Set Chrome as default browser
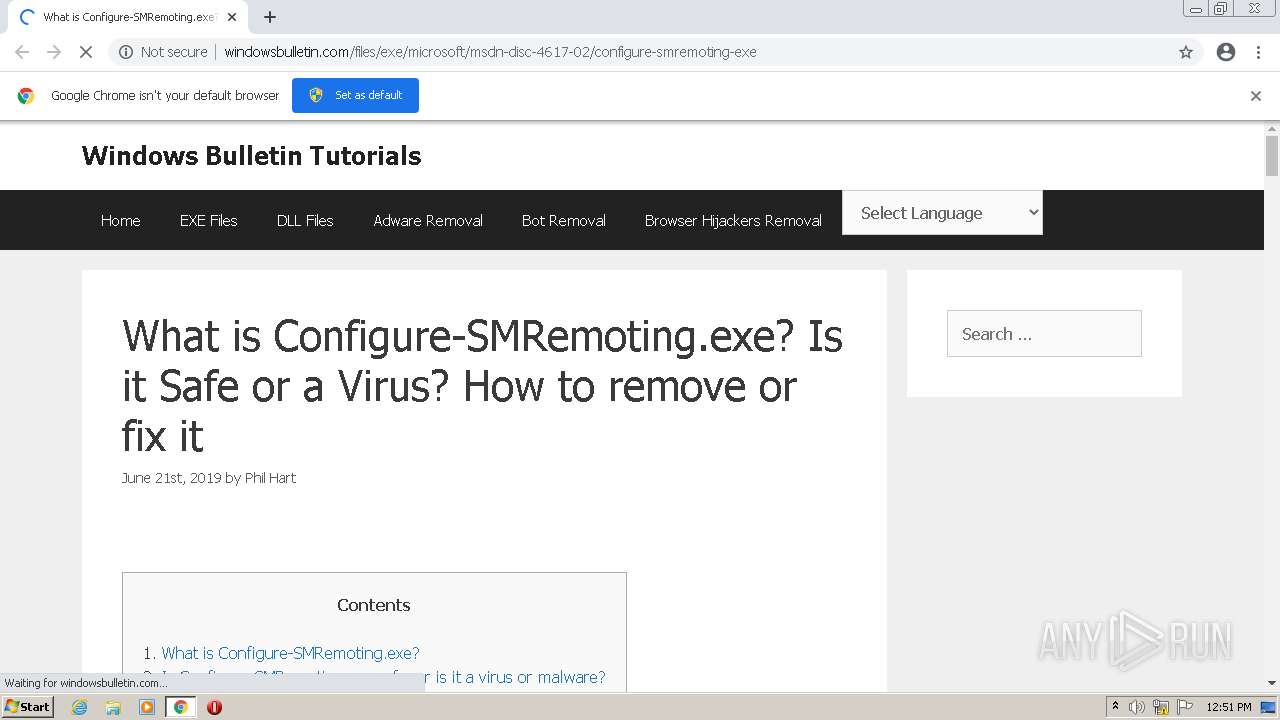 point(355,95)
